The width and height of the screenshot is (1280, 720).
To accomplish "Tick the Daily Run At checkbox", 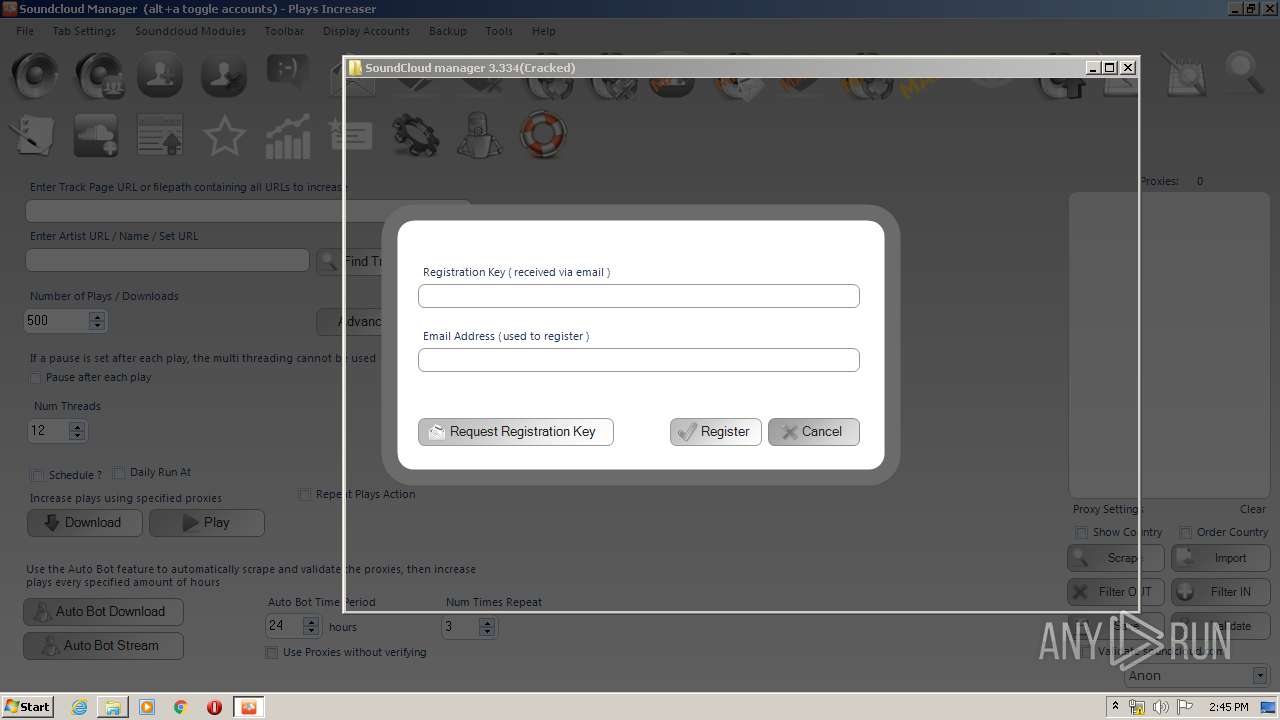I will click(119, 472).
